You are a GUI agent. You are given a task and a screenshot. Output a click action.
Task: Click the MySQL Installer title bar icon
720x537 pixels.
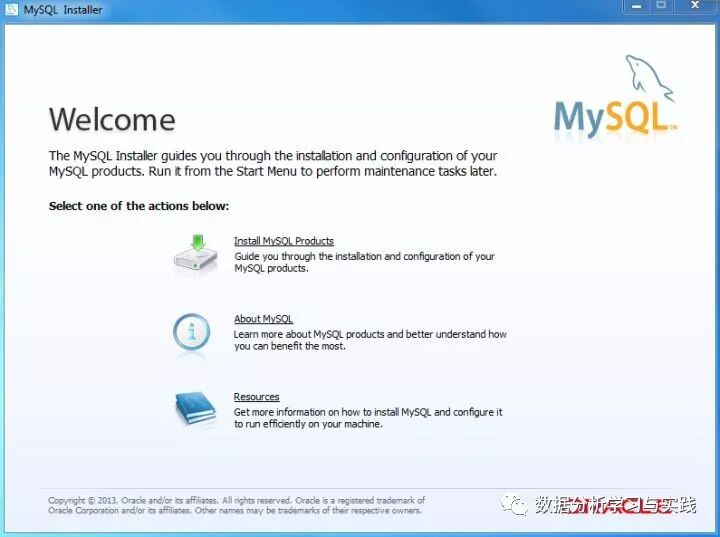pyautogui.click(x=11, y=9)
